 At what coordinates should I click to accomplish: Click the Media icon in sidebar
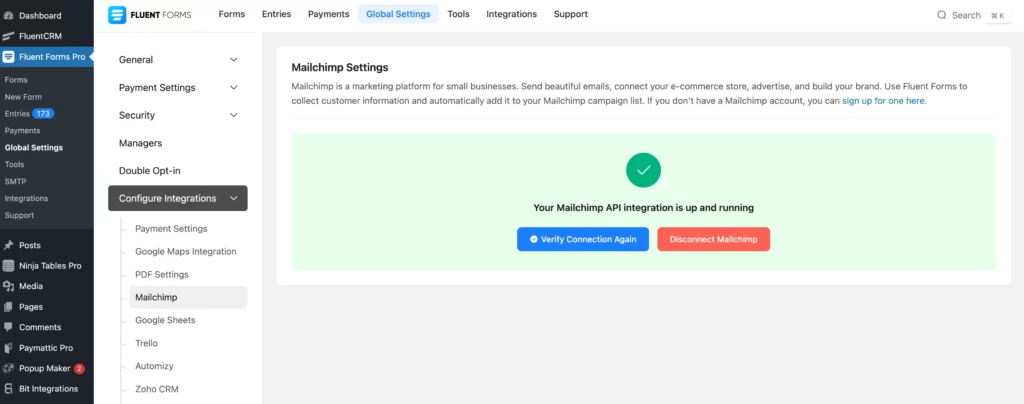tap(8, 286)
